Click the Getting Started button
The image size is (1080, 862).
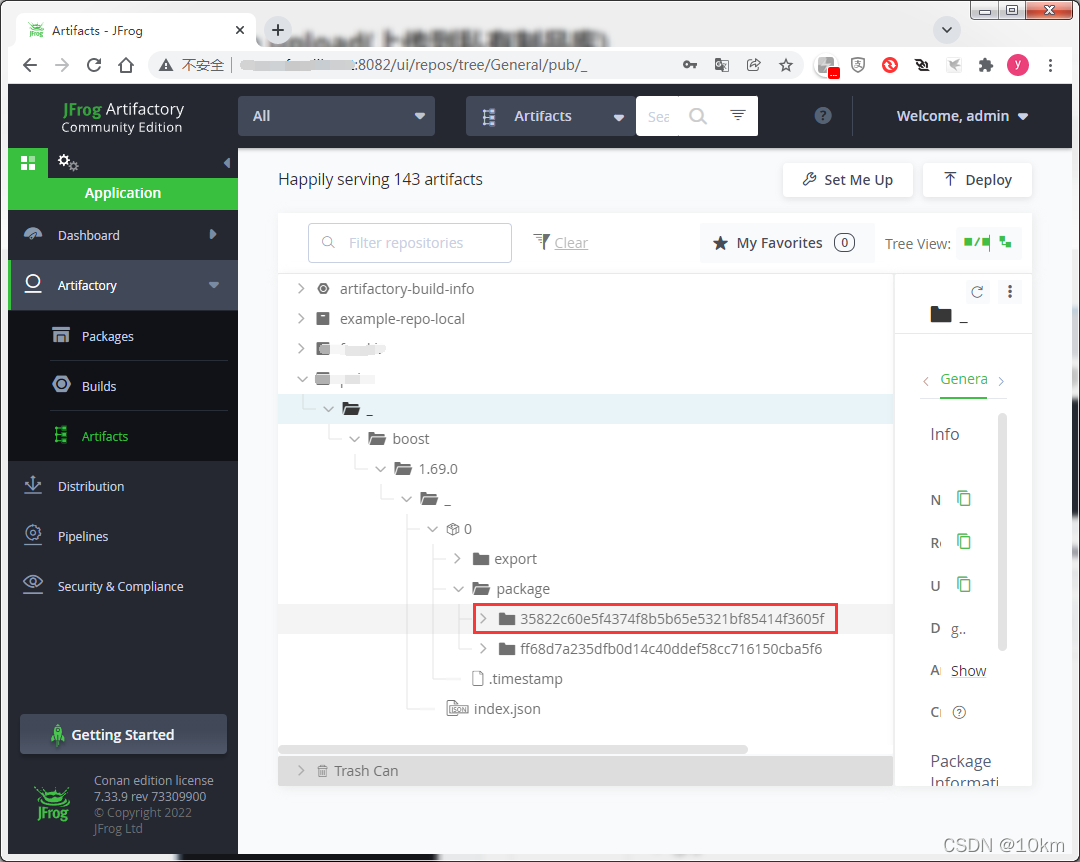coord(123,735)
